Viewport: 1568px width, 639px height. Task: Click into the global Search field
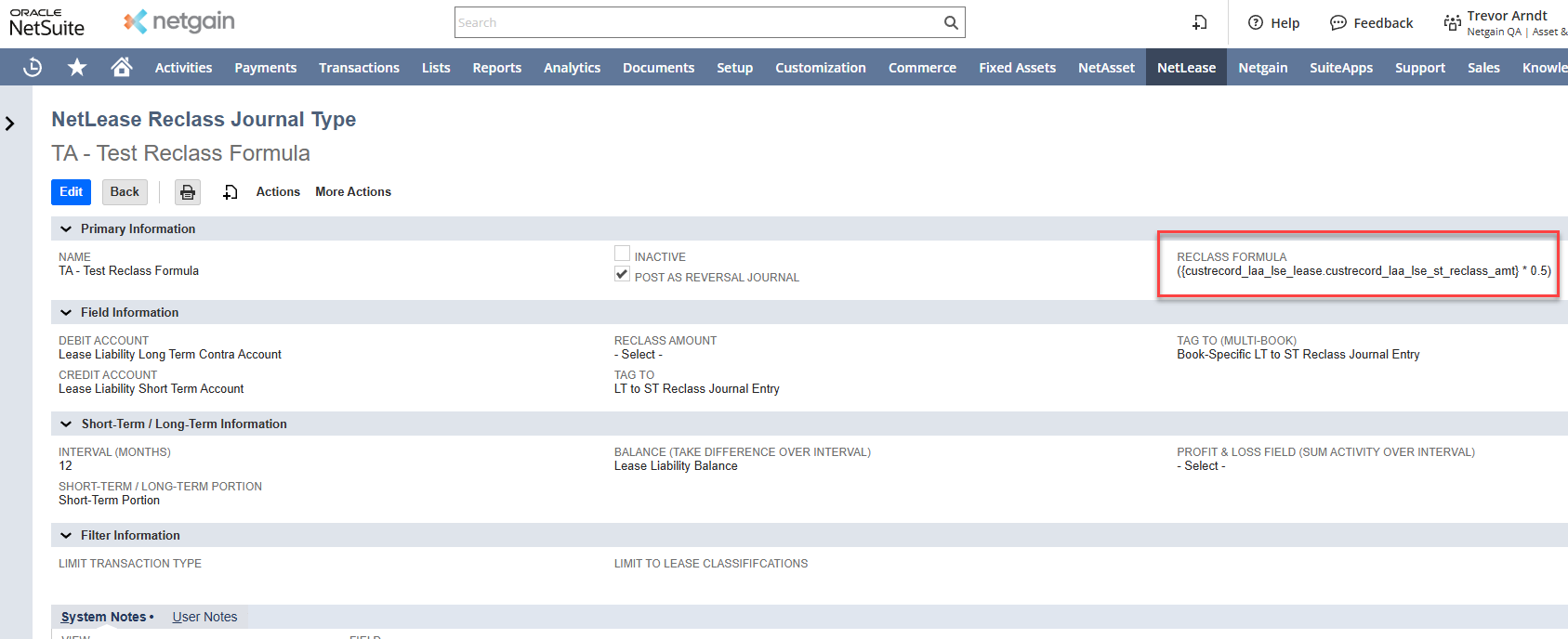coord(697,22)
